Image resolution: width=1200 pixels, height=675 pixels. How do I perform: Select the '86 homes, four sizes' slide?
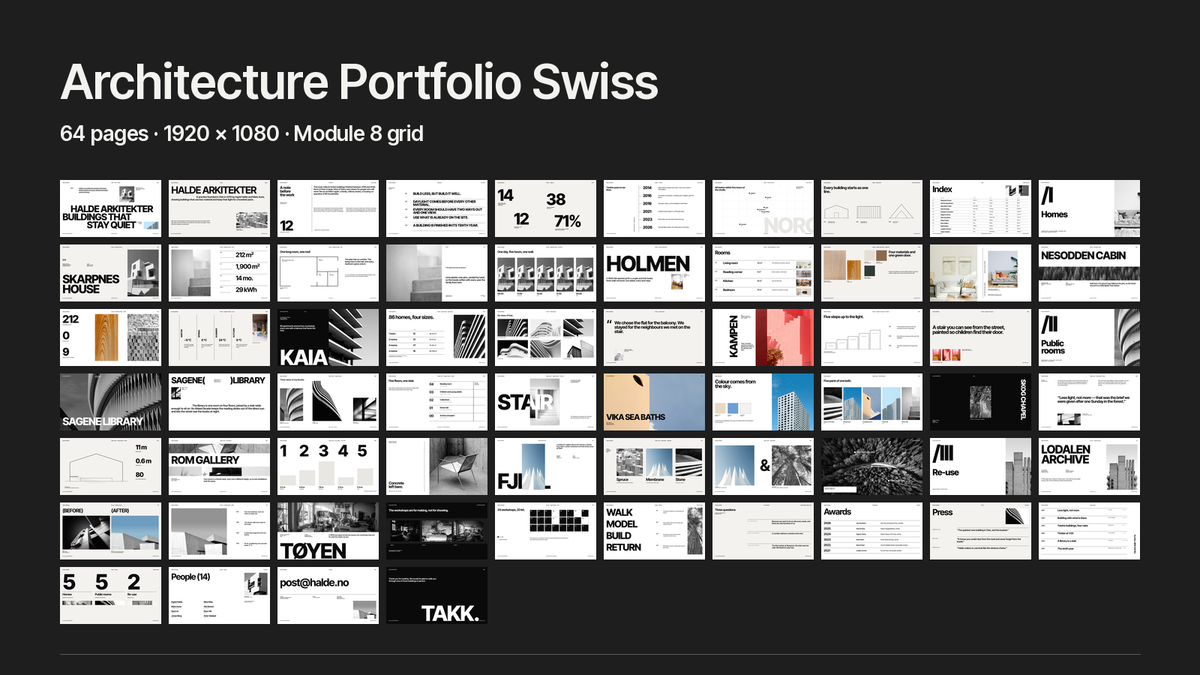[437, 338]
